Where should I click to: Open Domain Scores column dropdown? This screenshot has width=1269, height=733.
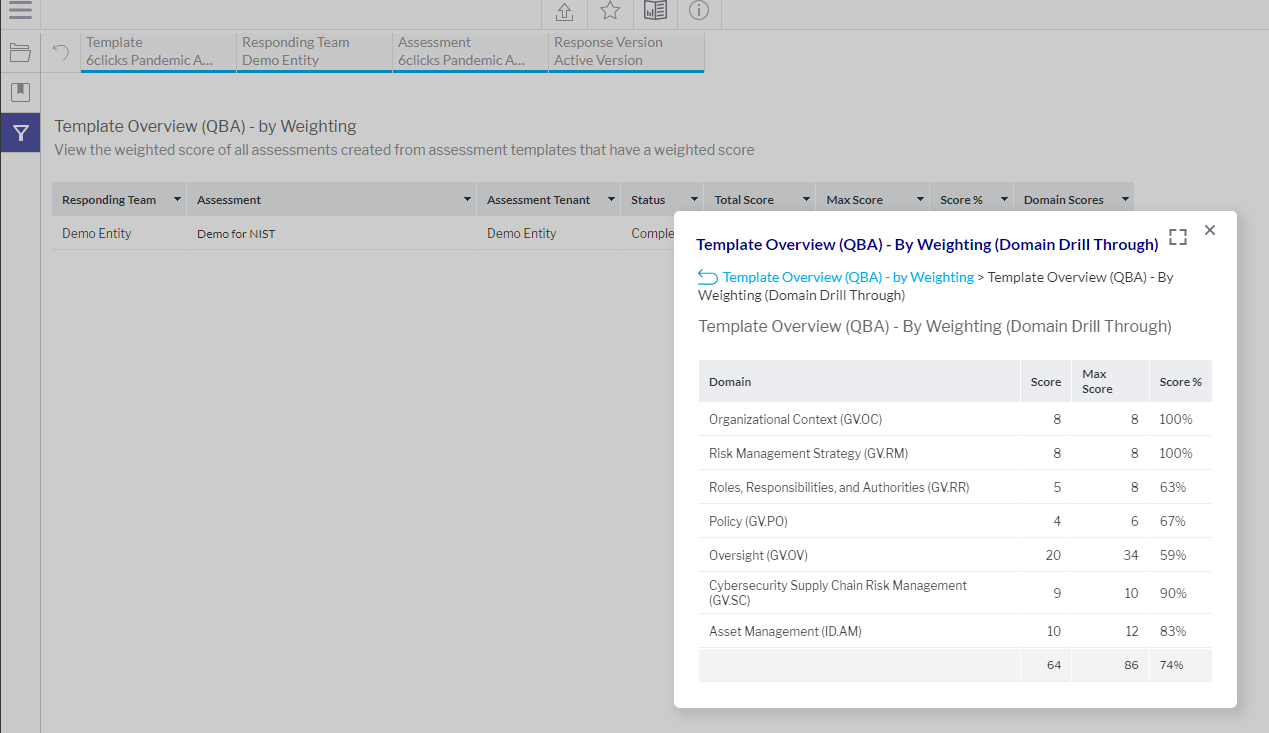point(1124,199)
